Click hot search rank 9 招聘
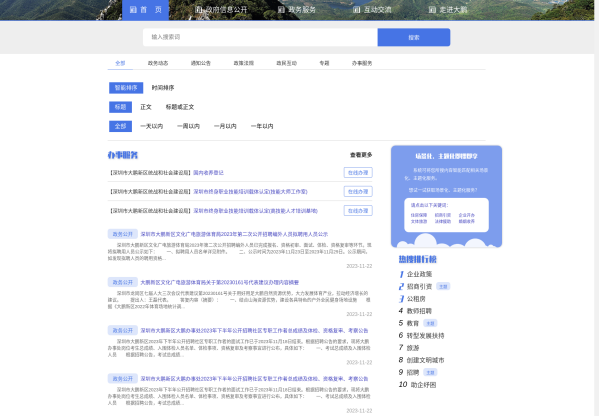The width and height of the screenshot is (599, 416). [x=413, y=372]
